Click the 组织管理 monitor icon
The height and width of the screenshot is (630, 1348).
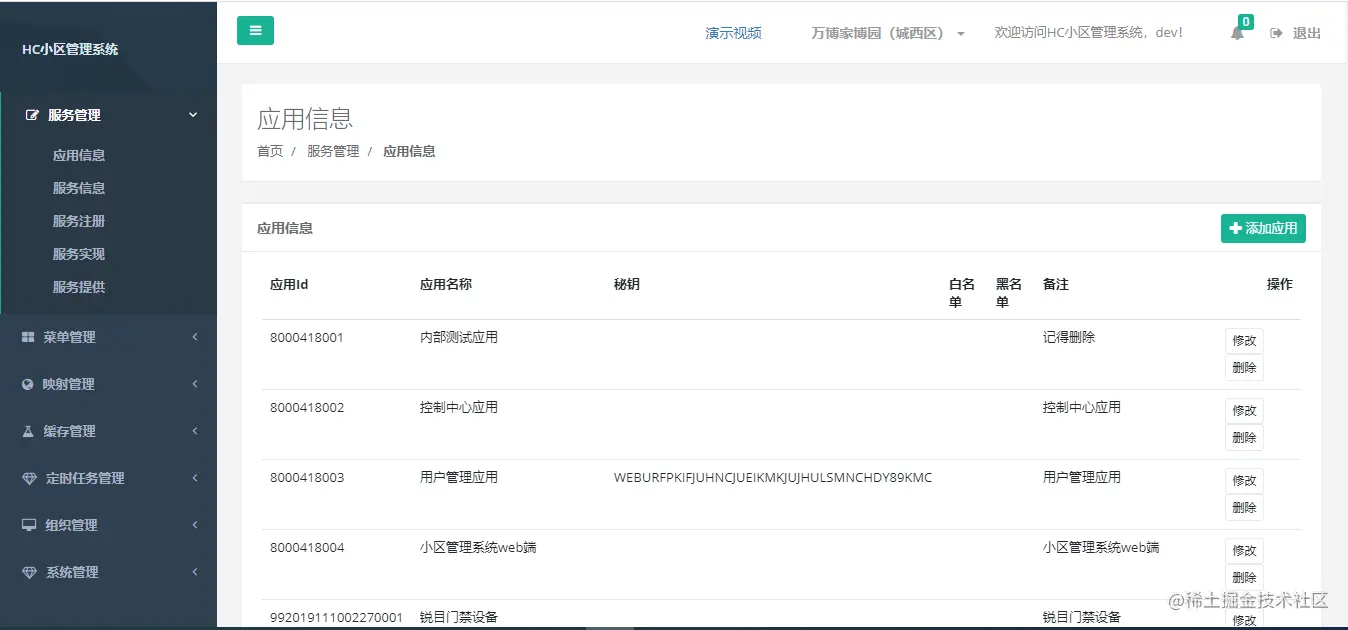[x=29, y=525]
